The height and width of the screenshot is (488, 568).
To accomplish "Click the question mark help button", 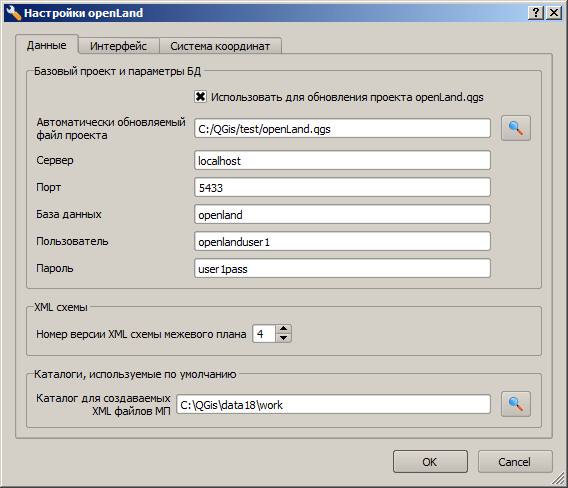I will pyautogui.click(x=536, y=13).
